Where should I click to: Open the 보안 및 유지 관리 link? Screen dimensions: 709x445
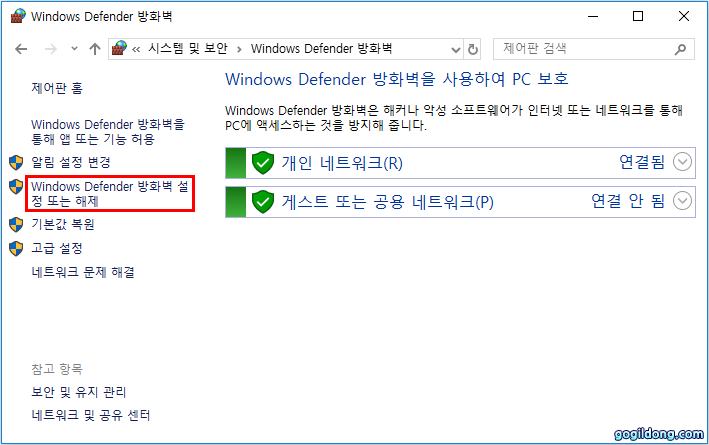point(79,392)
